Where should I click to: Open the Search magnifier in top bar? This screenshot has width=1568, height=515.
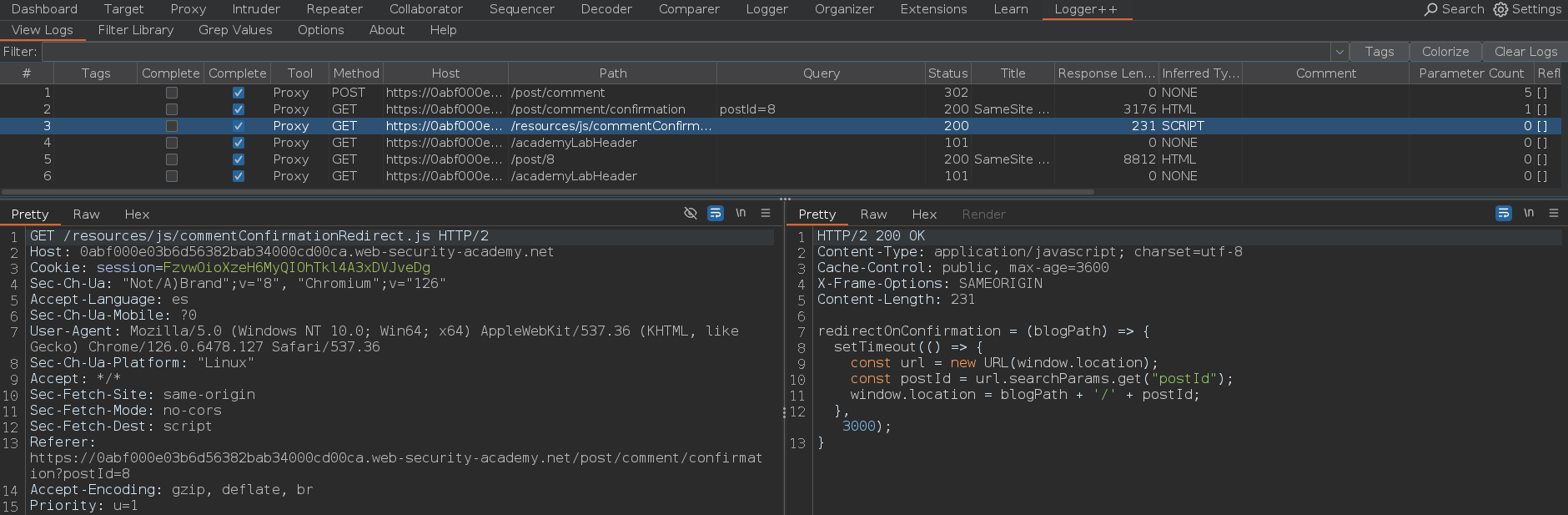1431,9
